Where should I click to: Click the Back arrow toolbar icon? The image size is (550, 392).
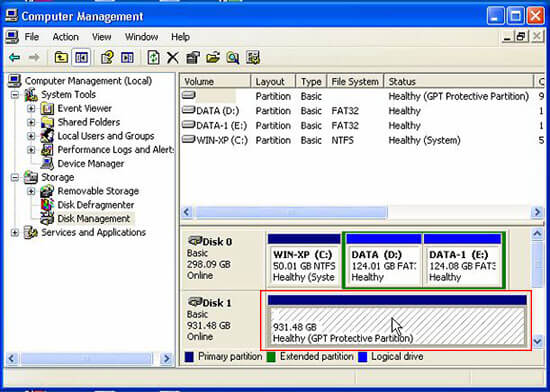click(x=14, y=57)
